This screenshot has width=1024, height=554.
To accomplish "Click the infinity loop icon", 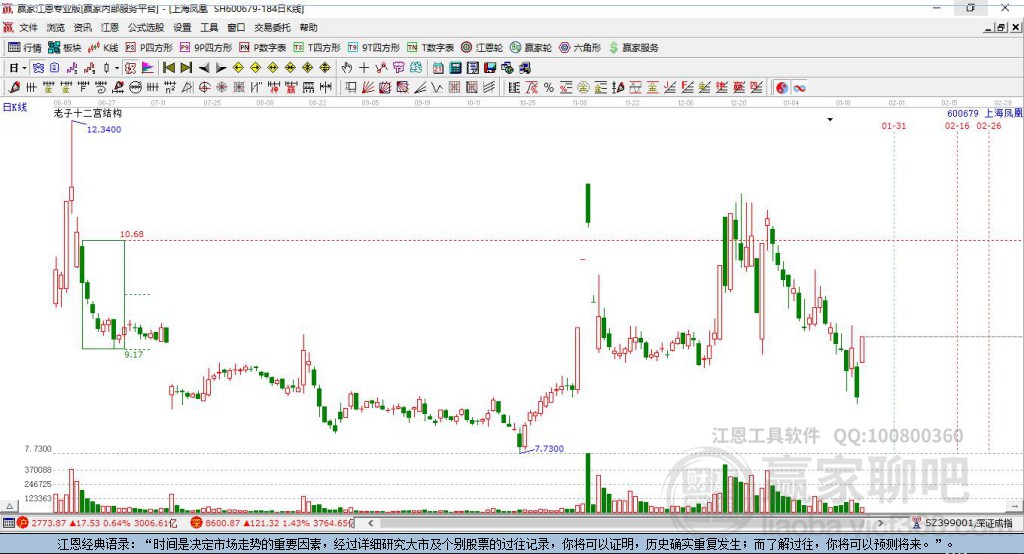I will [x=799, y=88].
